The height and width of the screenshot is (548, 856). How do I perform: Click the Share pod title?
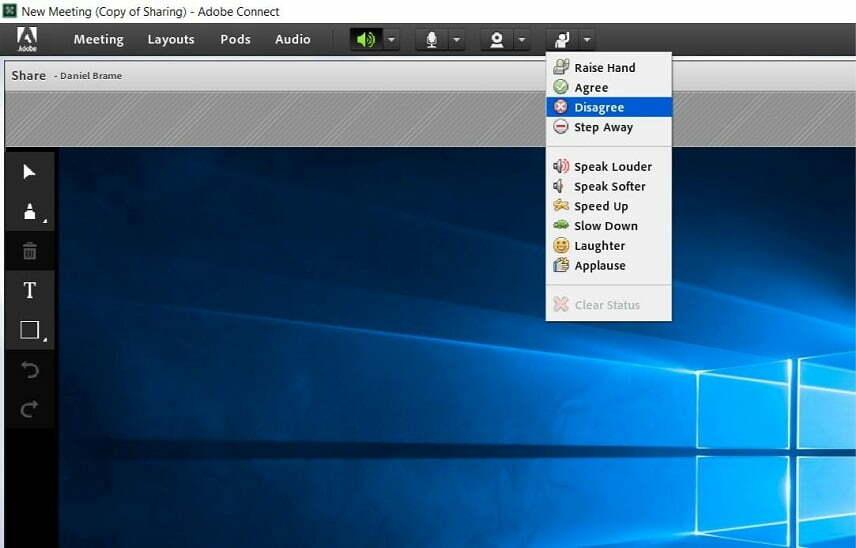(x=28, y=75)
